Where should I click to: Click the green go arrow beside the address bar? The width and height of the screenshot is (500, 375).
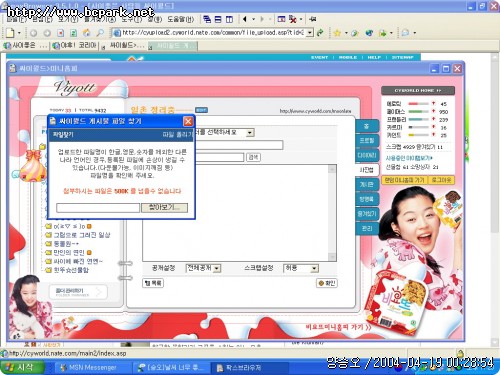pyautogui.click(x=320, y=33)
